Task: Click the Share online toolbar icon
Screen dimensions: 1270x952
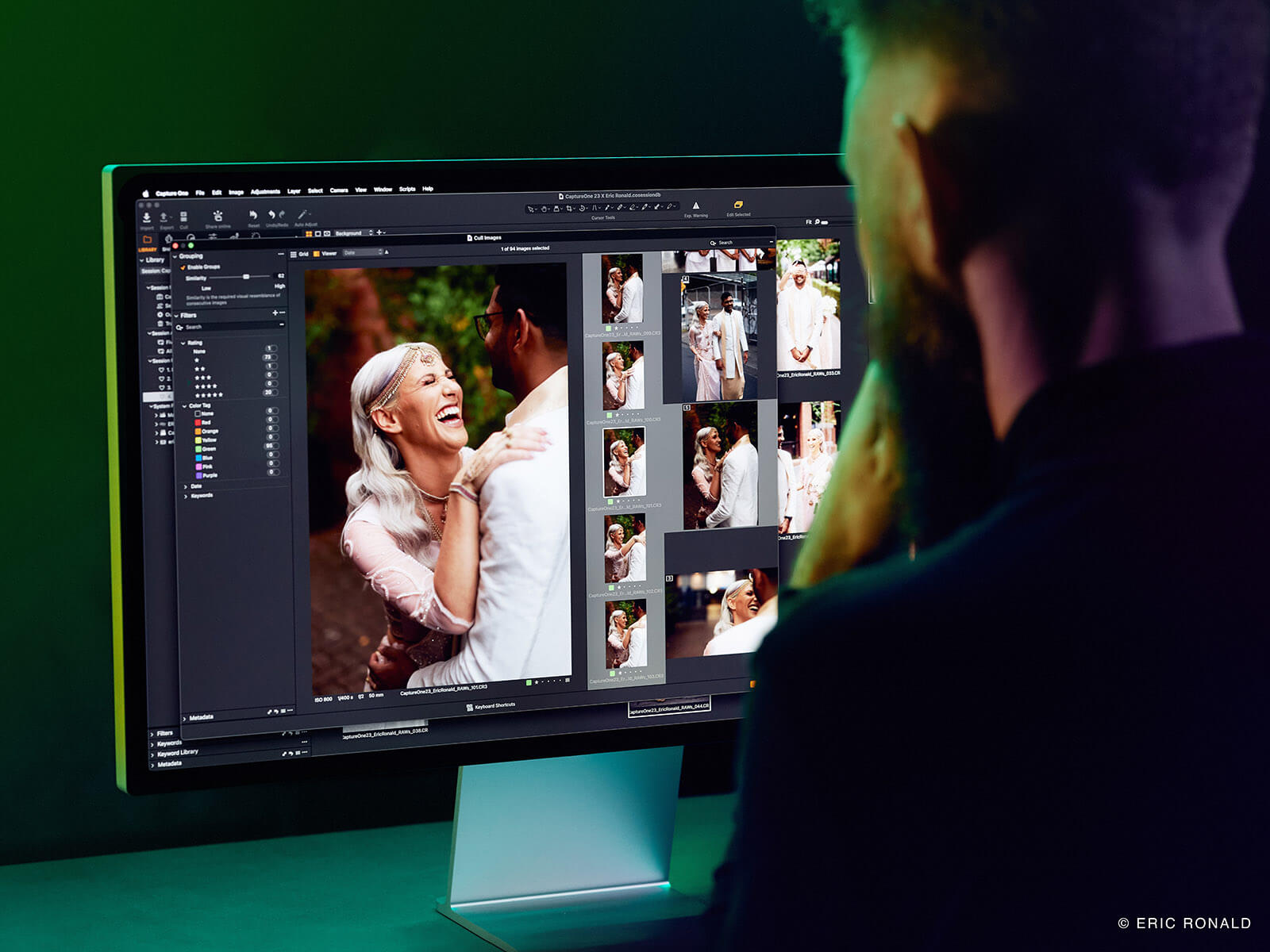Action: pyautogui.click(x=217, y=216)
